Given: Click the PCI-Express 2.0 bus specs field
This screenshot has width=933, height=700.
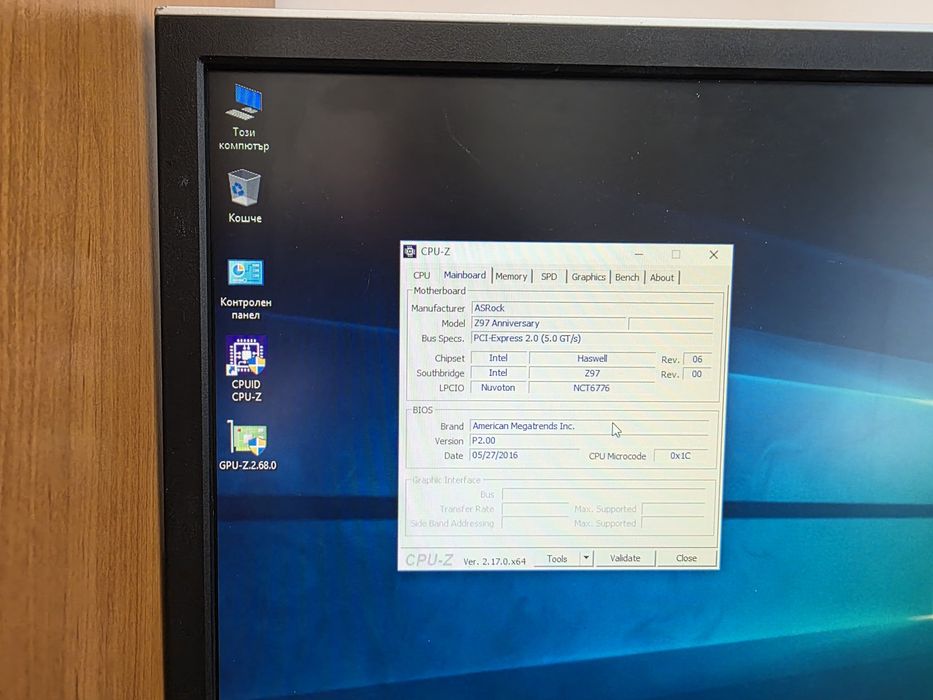Looking at the screenshot, I should pyautogui.click(x=592, y=338).
